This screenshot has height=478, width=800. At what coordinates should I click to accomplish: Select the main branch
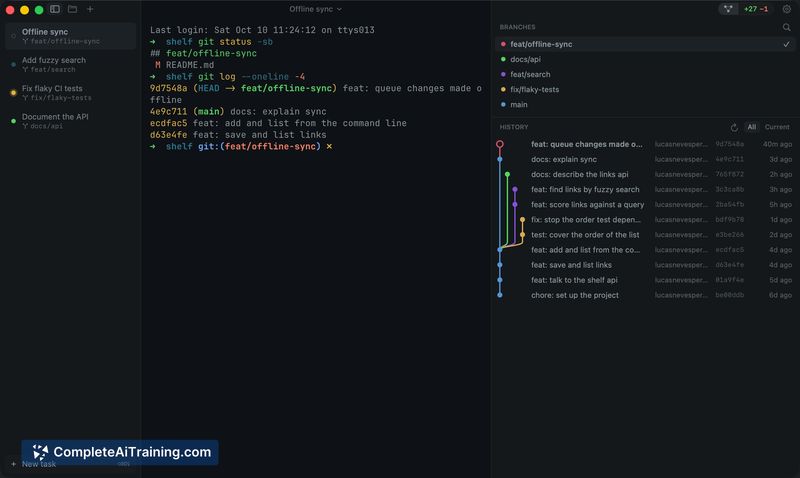(645, 105)
